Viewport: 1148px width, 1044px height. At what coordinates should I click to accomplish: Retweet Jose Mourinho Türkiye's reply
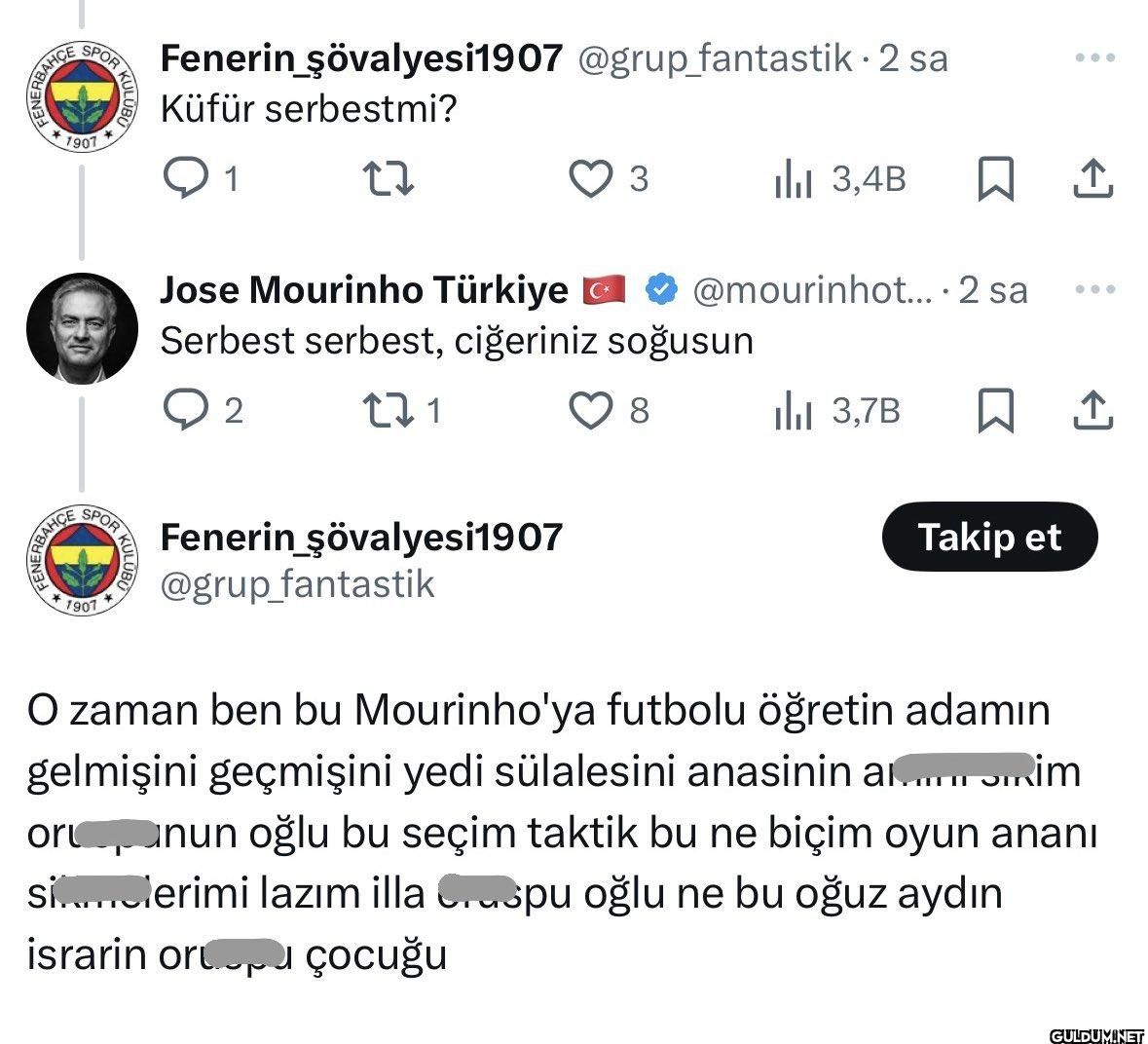pyautogui.click(x=388, y=410)
